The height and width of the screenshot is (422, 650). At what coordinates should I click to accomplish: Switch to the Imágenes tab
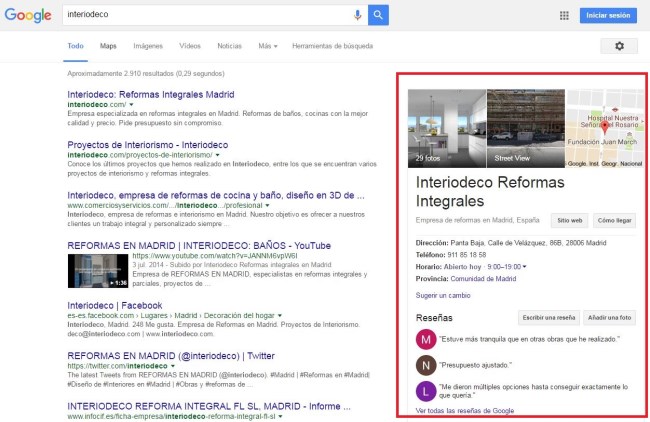pos(148,46)
